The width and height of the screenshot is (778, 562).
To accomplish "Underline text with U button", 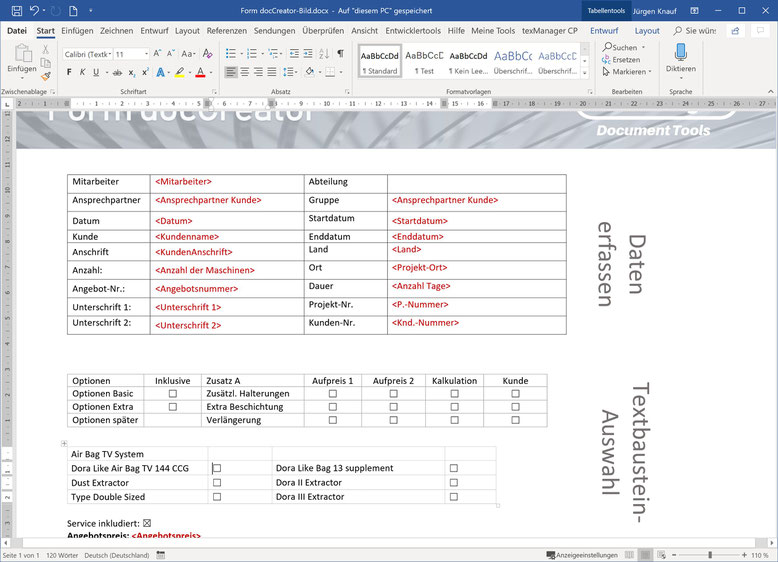I will pyautogui.click(x=96, y=72).
